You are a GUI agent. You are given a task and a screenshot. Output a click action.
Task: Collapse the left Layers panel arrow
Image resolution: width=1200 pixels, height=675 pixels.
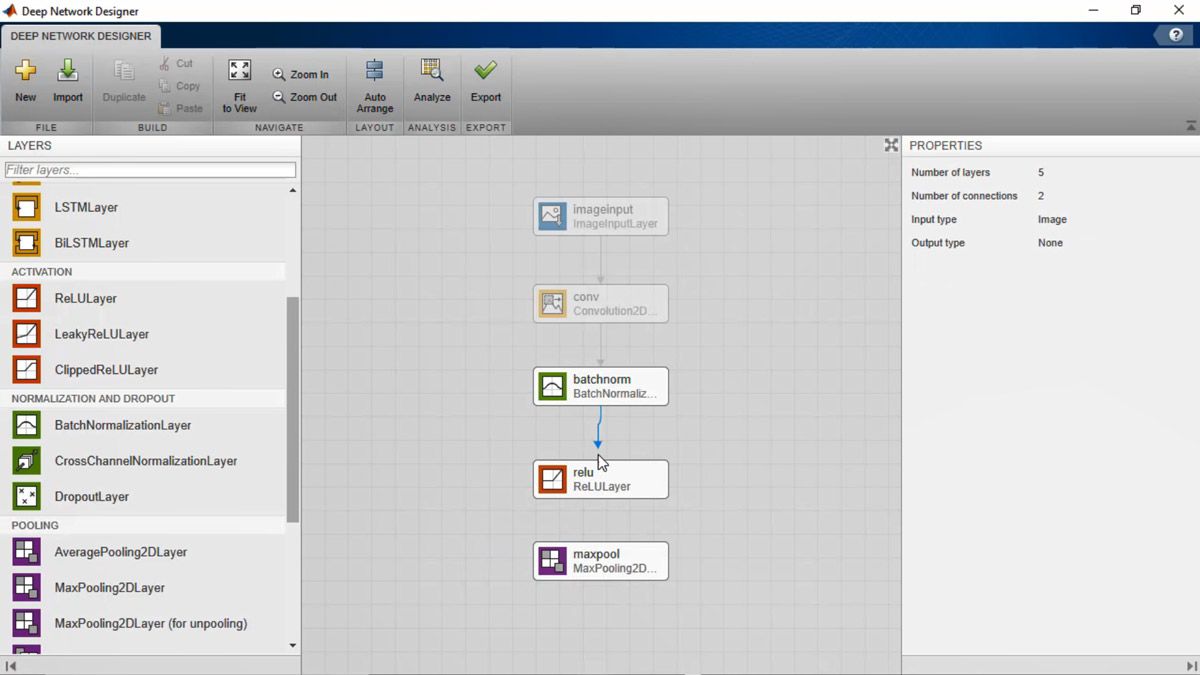[x=11, y=666]
